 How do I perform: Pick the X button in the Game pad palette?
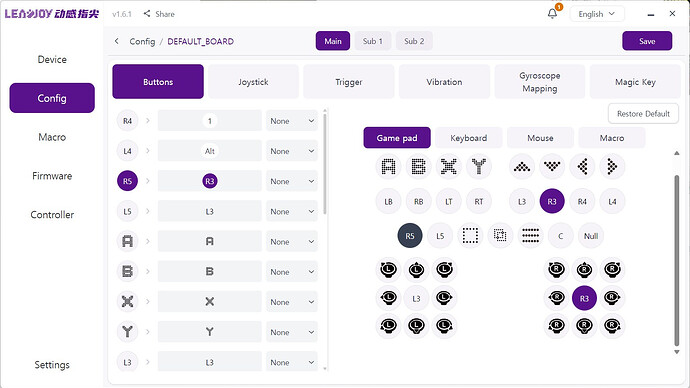pyautogui.click(x=448, y=167)
